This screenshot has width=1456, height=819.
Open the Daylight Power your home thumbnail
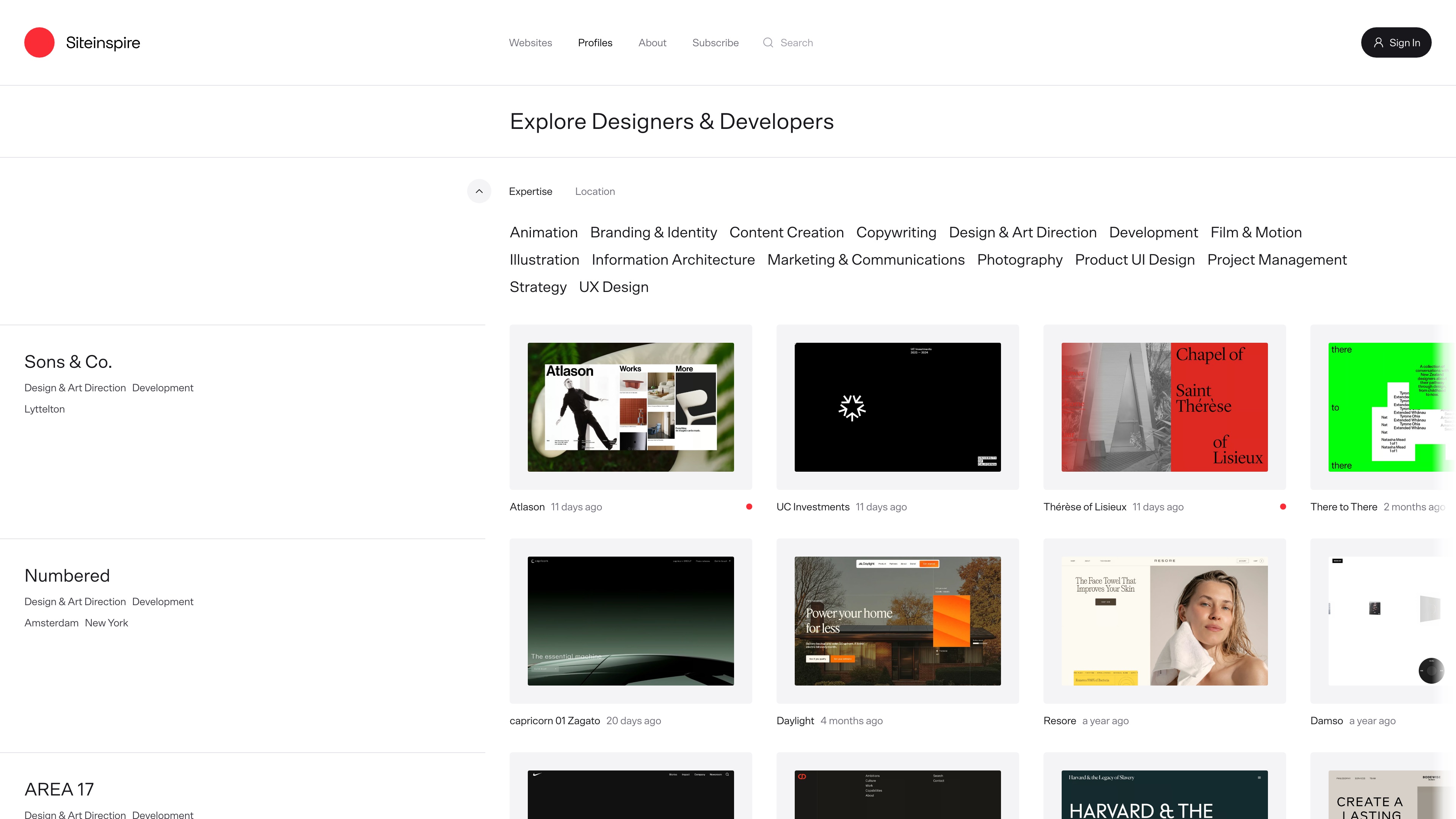[x=897, y=621]
